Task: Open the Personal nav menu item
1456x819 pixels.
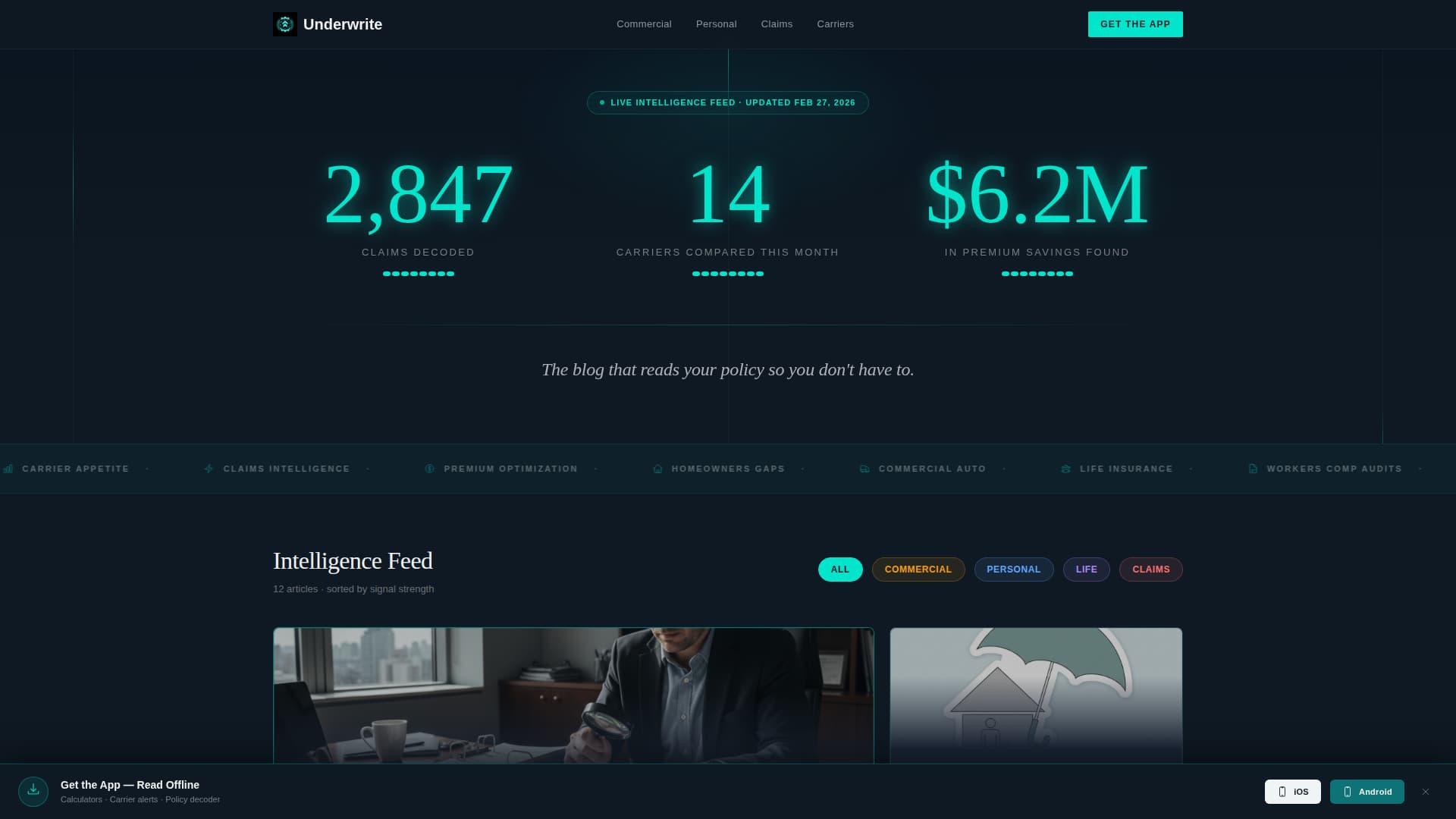Action: (x=717, y=24)
